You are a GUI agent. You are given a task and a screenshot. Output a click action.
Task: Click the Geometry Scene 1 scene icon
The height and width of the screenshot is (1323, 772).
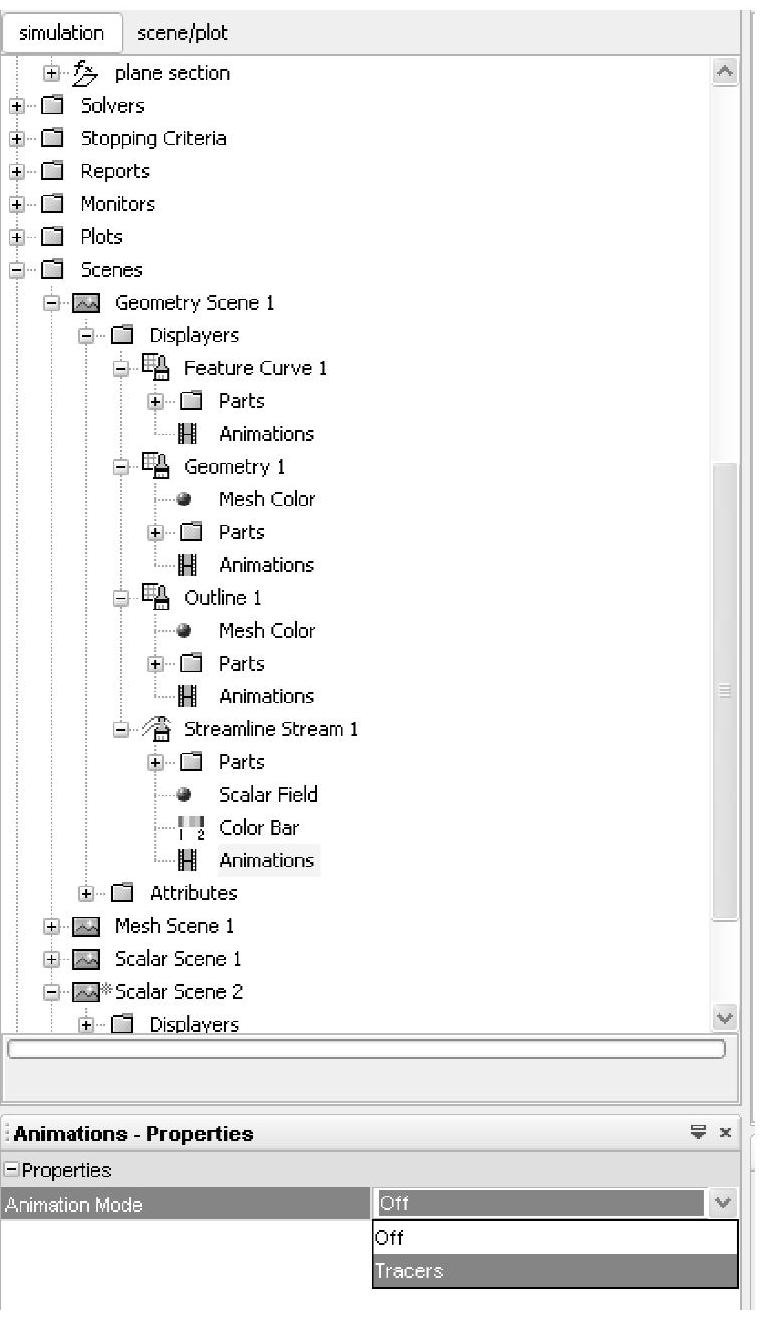point(87,303)
